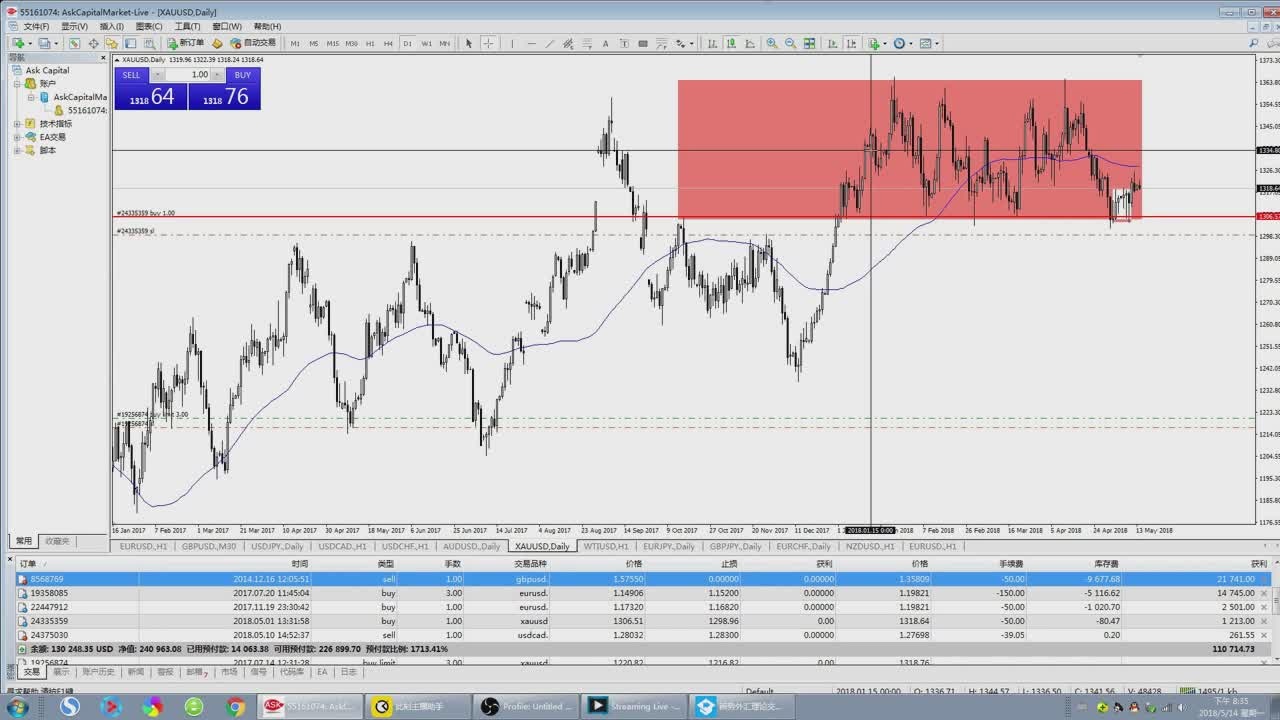Expand the EA交易 navigator node
The height and width of the screenshot is (720, 1280).
click(17, 137)
